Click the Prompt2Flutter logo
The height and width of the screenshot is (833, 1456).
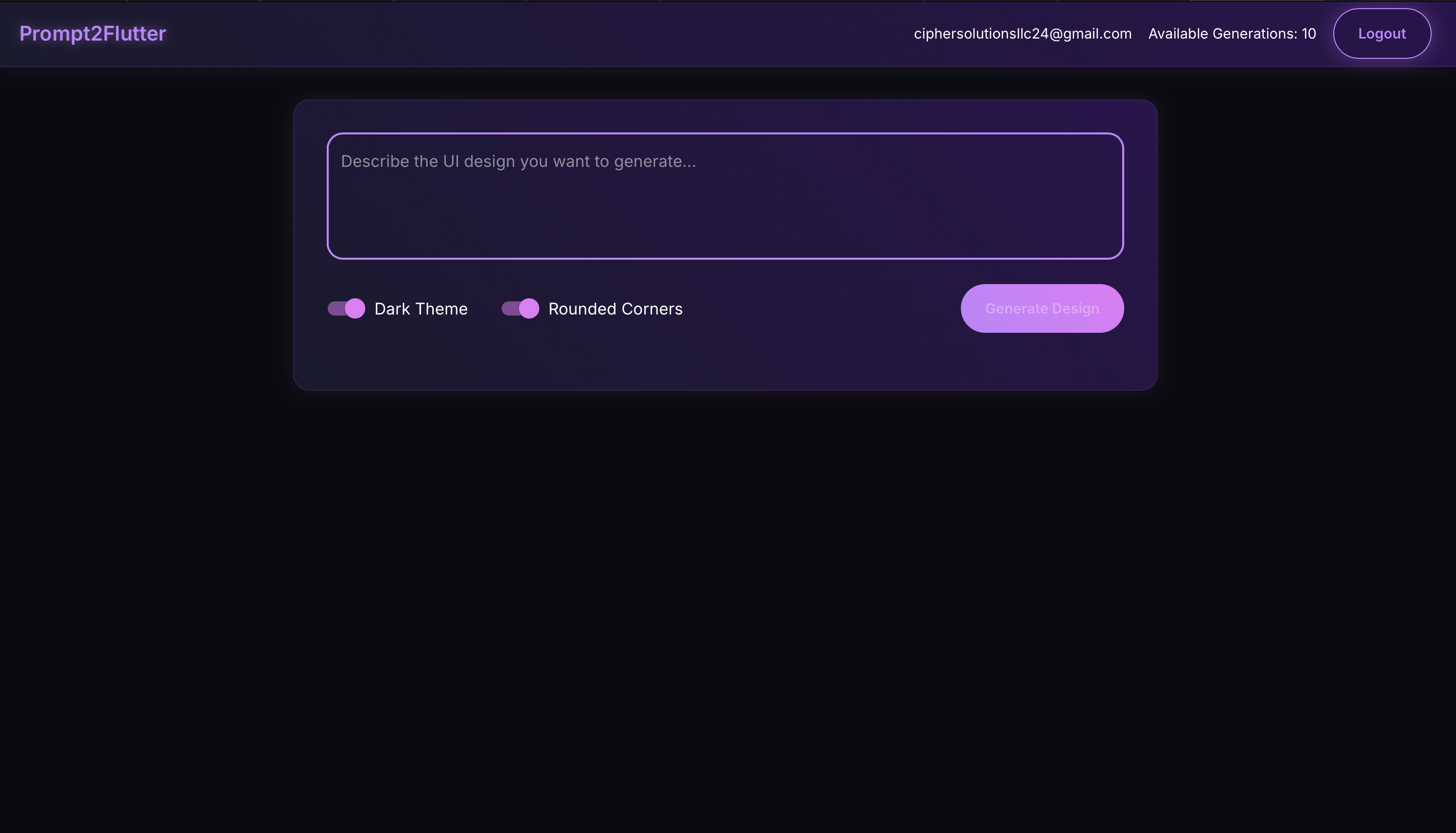[93, 33]
